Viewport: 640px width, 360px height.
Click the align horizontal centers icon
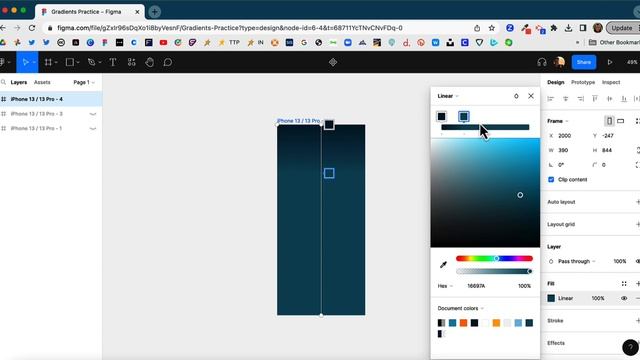click(565, 99)
